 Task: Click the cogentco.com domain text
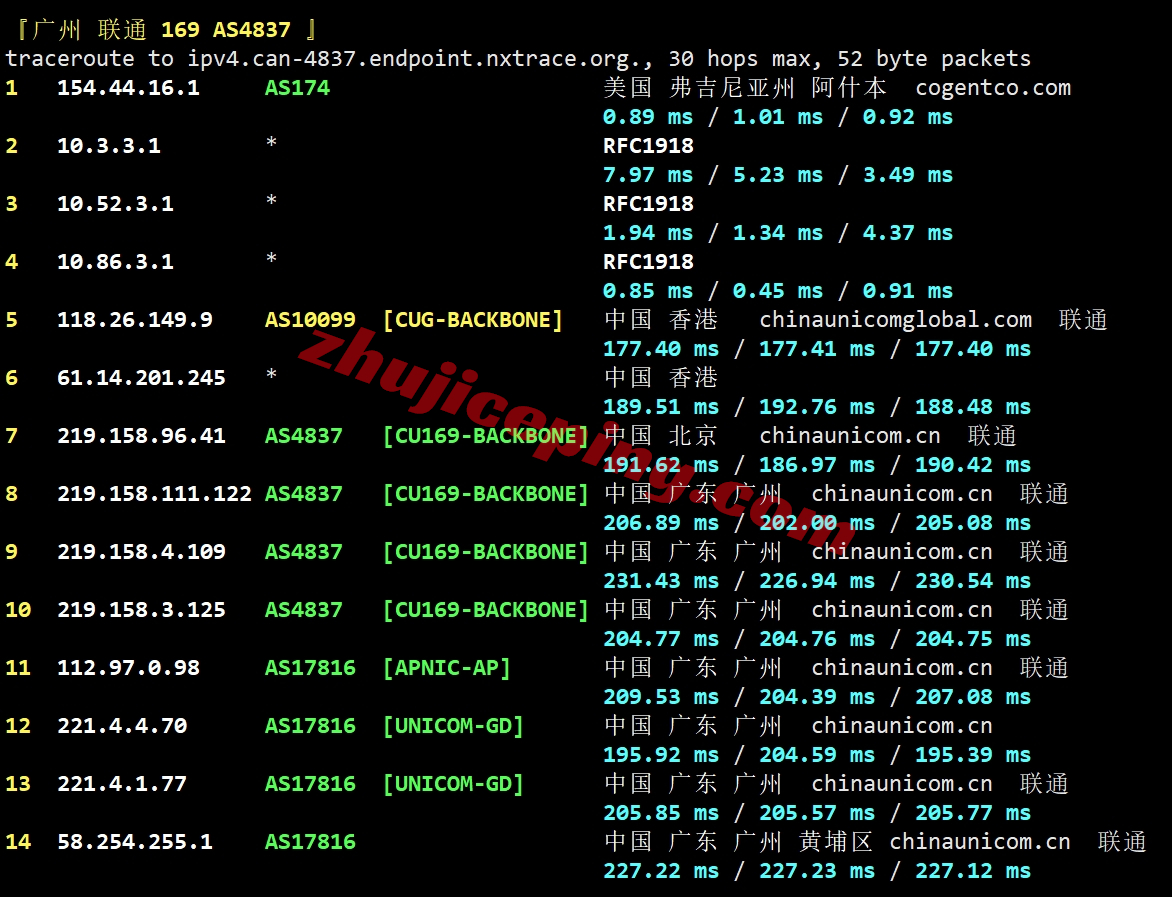click(993, 88)
